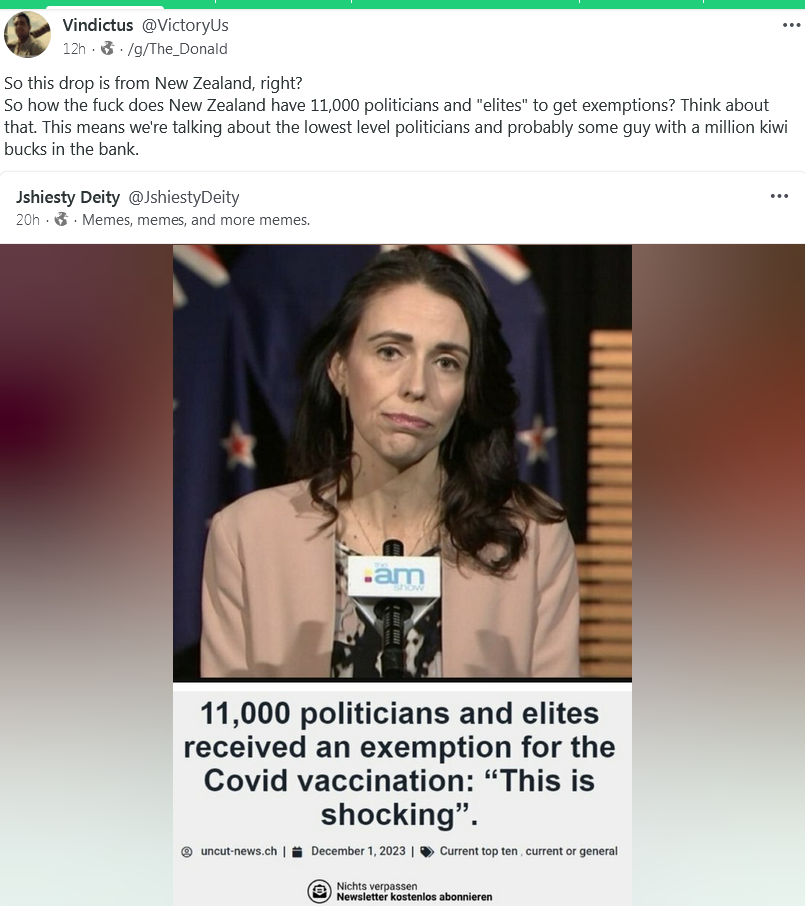This screenshot has height=911, width=809.
Task: Open the Memes, memes, and more memes group
Action: tap(196, 220)
